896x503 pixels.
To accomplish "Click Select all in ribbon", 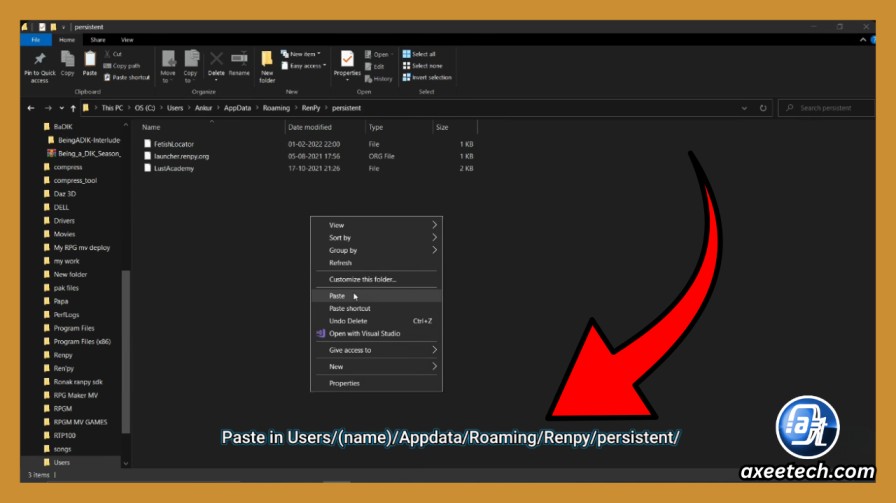I will click(x=419, y=54).
